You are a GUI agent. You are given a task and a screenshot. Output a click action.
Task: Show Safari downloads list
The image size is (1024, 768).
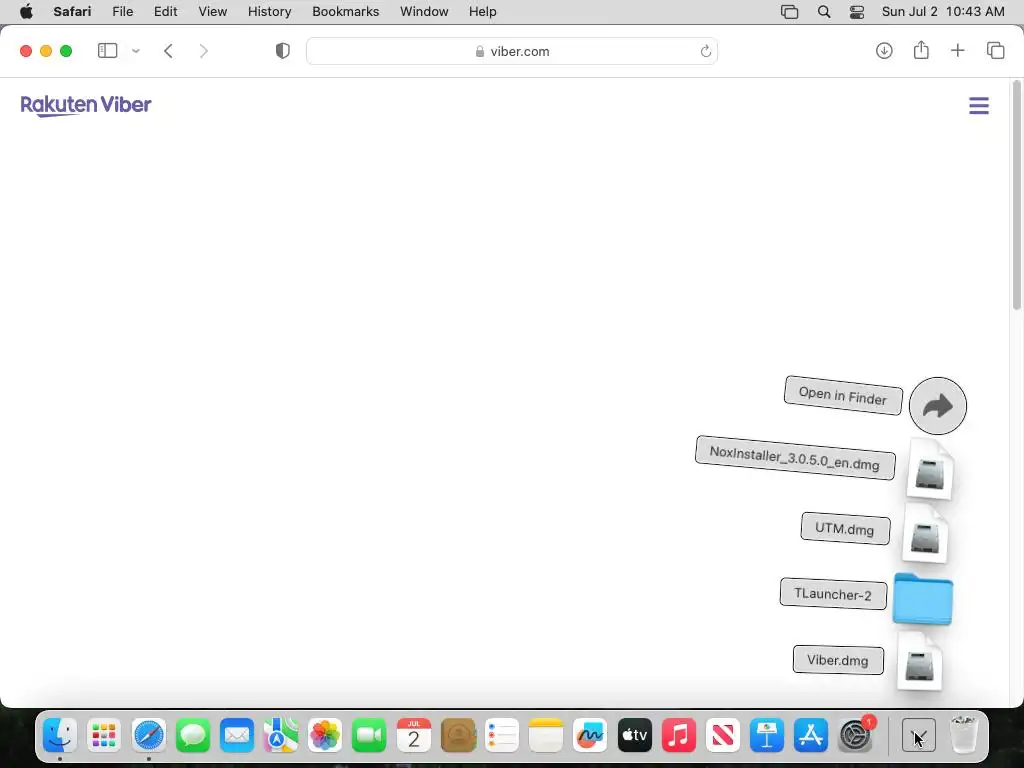pos(884,50)
